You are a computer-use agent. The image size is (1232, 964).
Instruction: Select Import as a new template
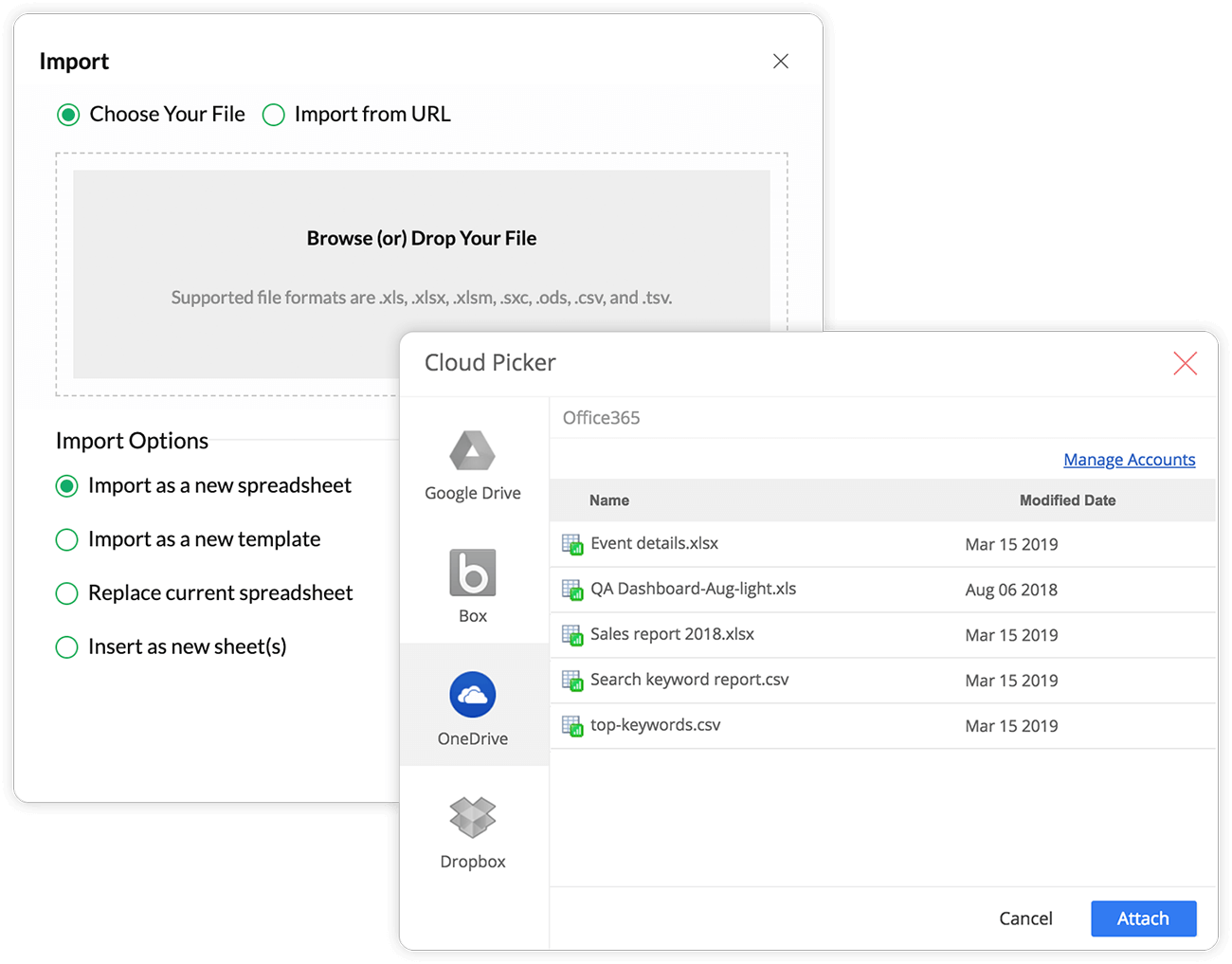coord(67,540)
